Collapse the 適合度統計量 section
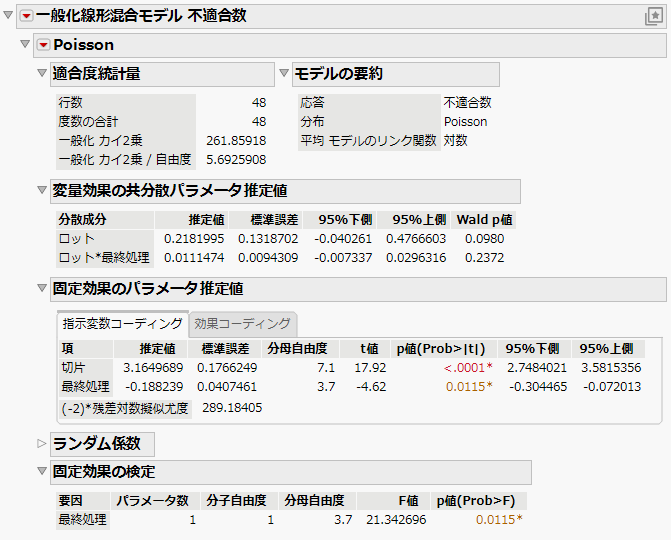Screen dimensions: 671x540 (42, 73)
